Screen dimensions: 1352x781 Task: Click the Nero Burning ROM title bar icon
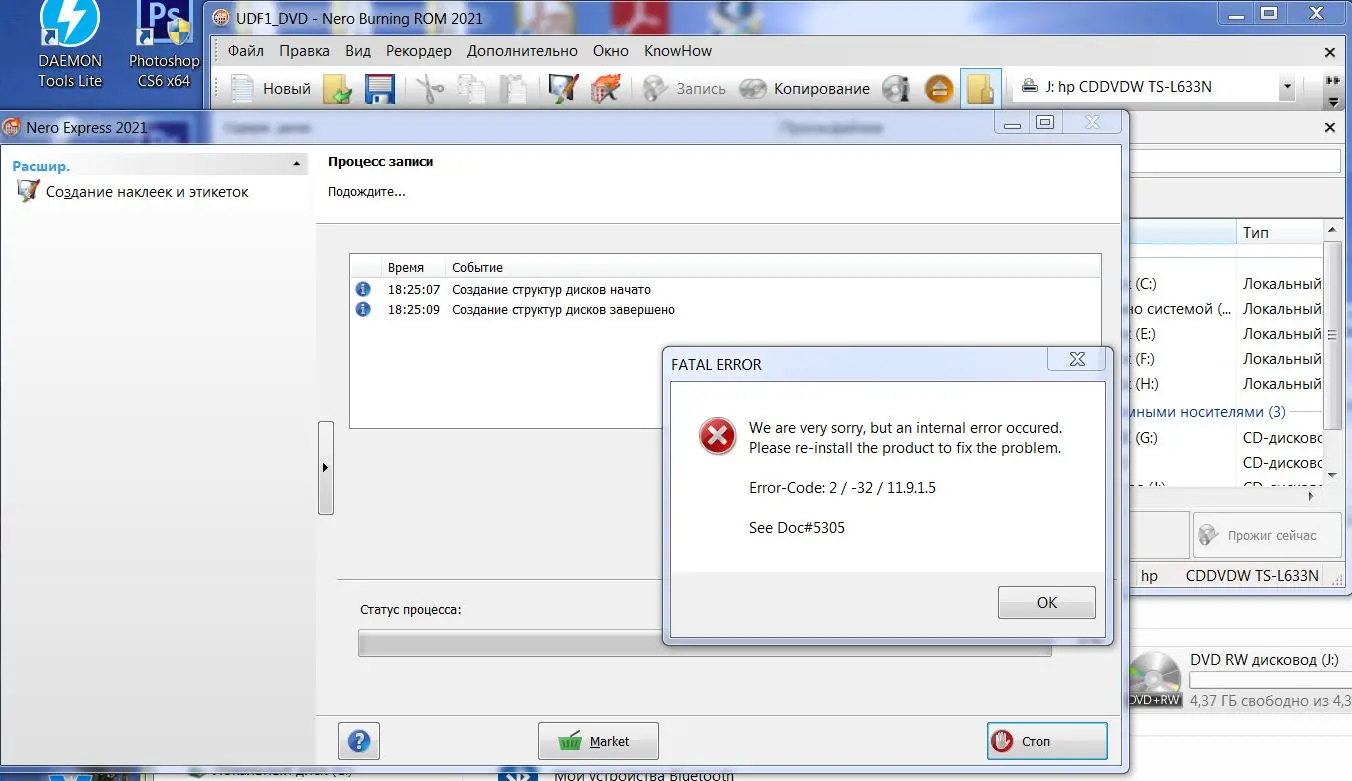pyautogui.click(x=221, y=18)
